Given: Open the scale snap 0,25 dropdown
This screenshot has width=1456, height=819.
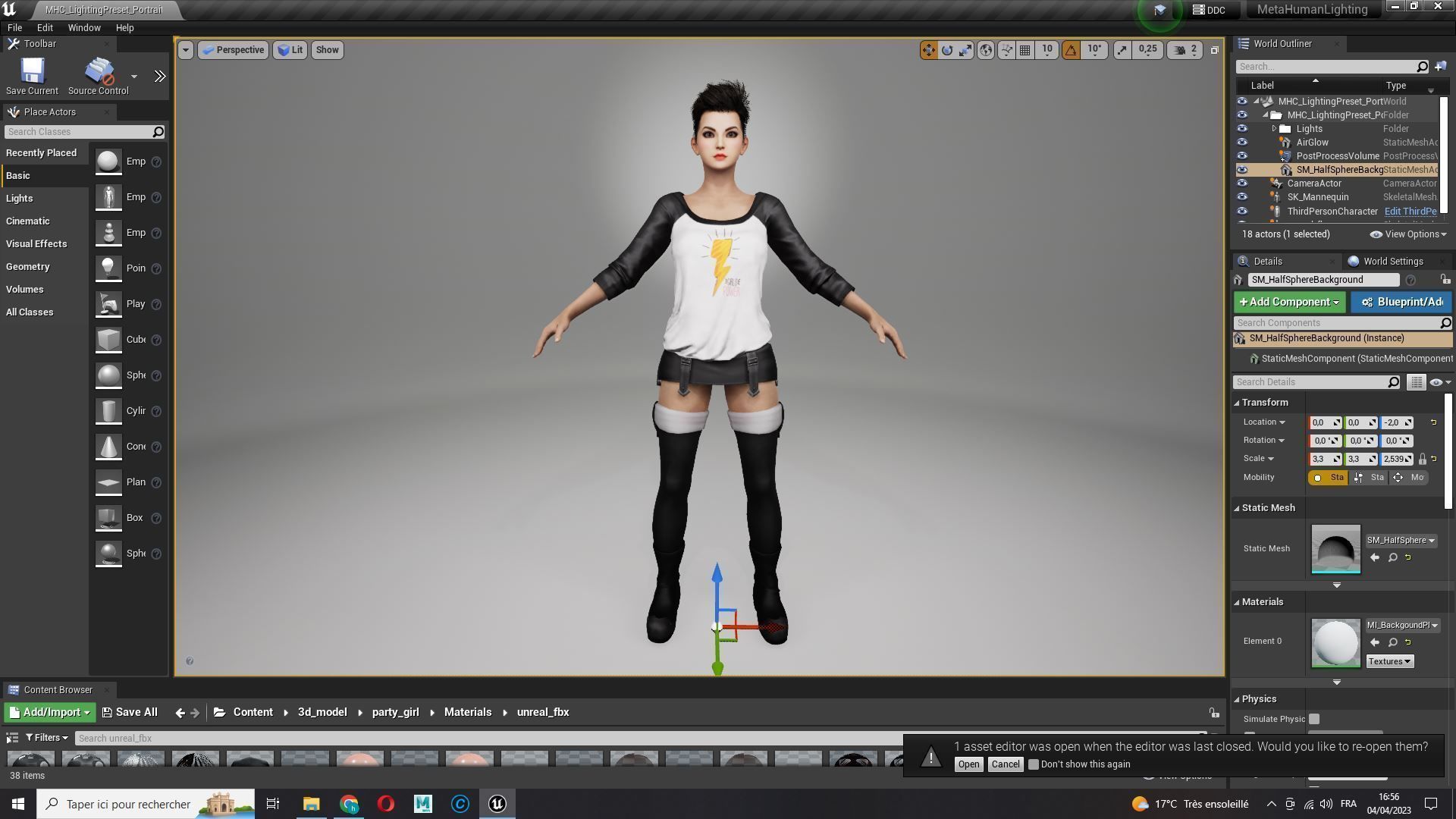Looking at the screenshot, I should pos(1148,50).
